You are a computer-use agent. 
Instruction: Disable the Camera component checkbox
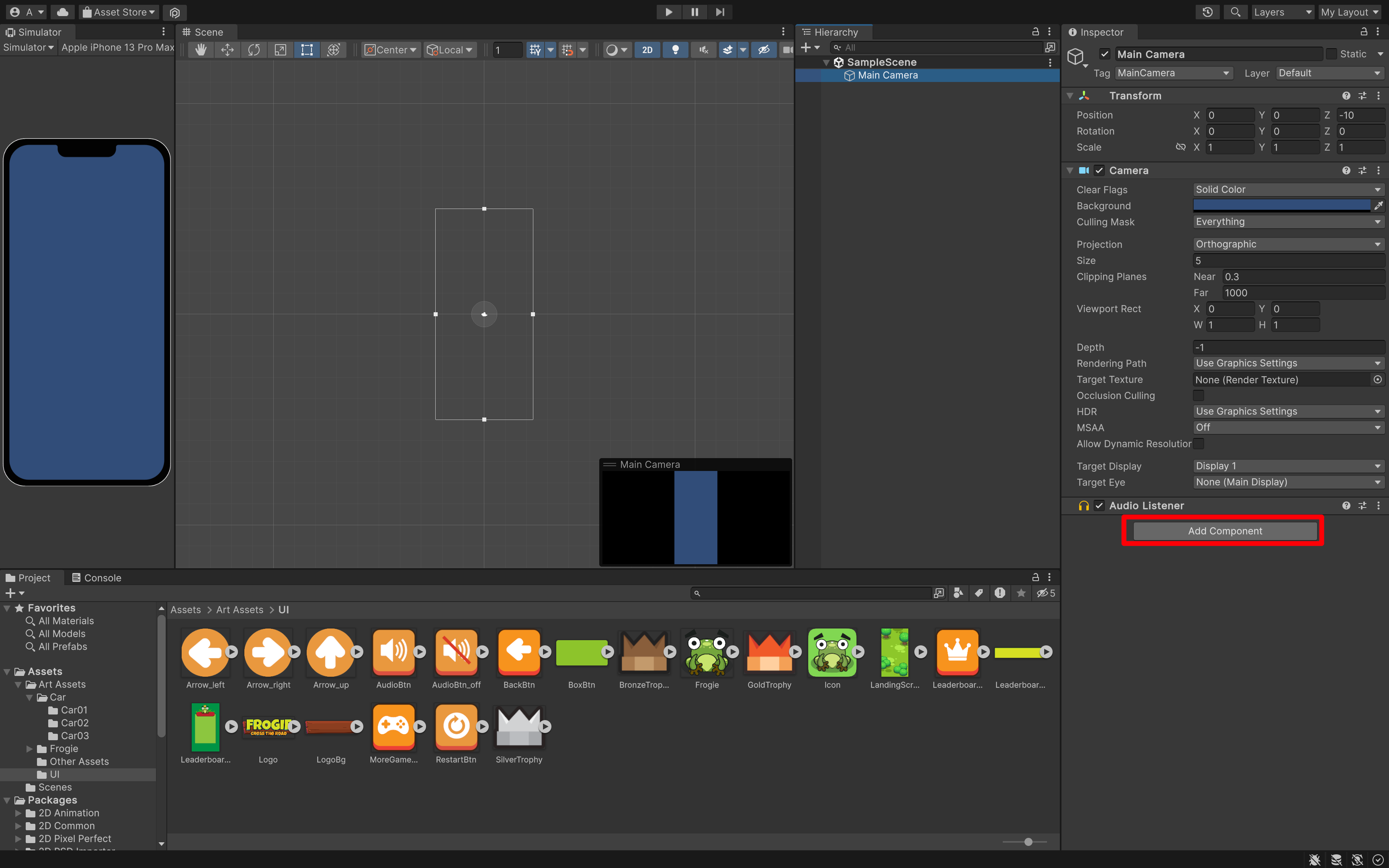pos(1099,170)
